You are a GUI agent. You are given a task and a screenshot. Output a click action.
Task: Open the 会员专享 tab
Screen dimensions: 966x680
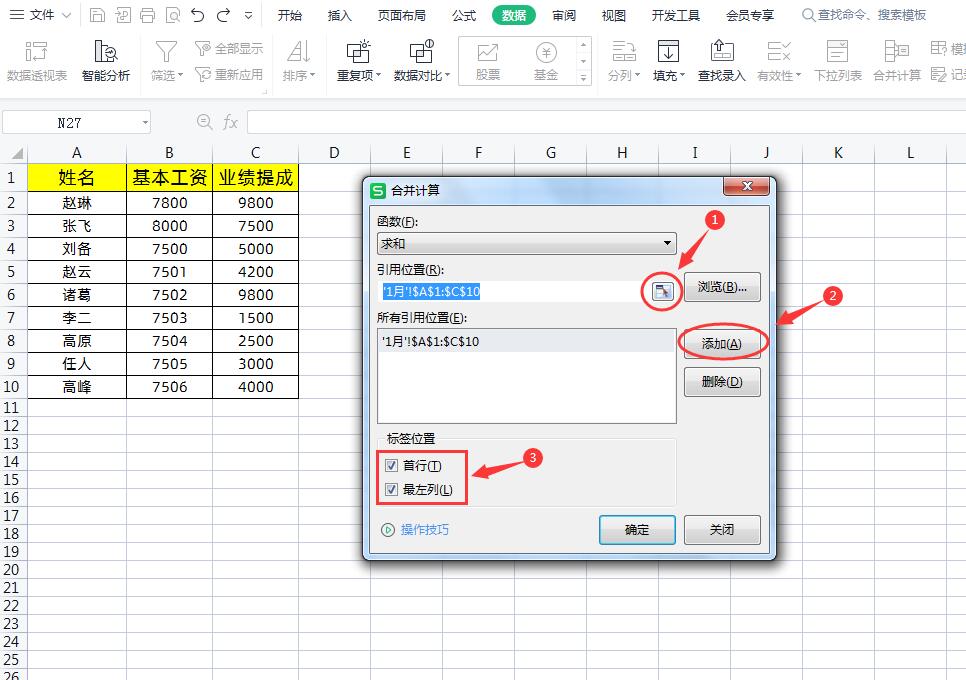[x=750, y=15]
